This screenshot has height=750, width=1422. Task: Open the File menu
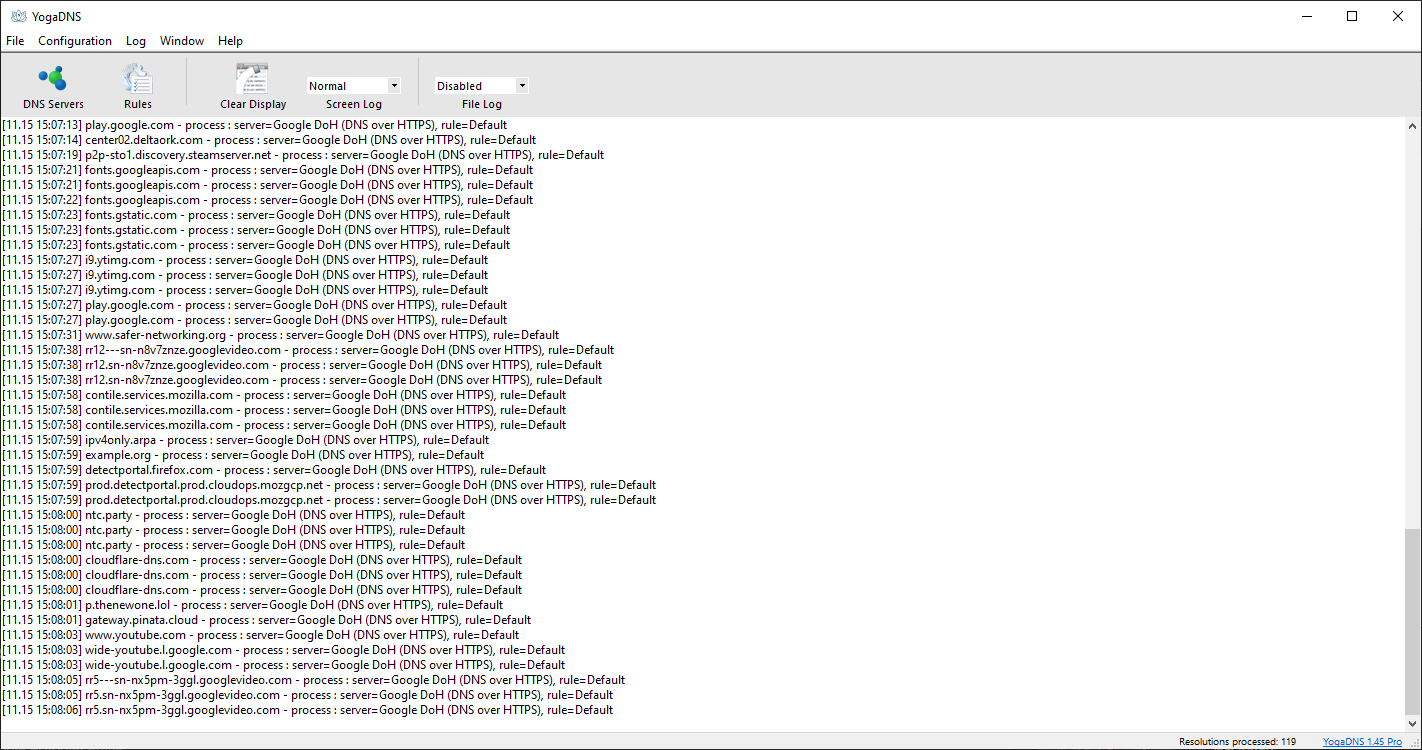click(15, 41)
